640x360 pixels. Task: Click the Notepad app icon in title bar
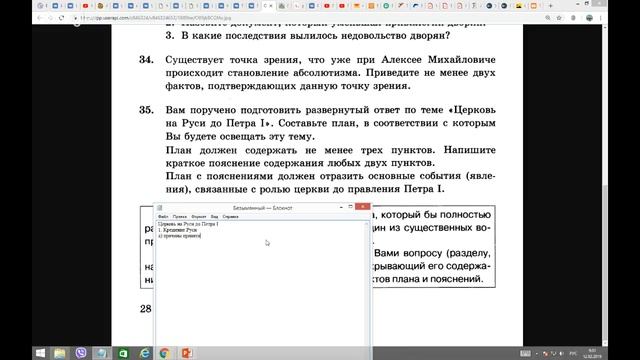160,208
